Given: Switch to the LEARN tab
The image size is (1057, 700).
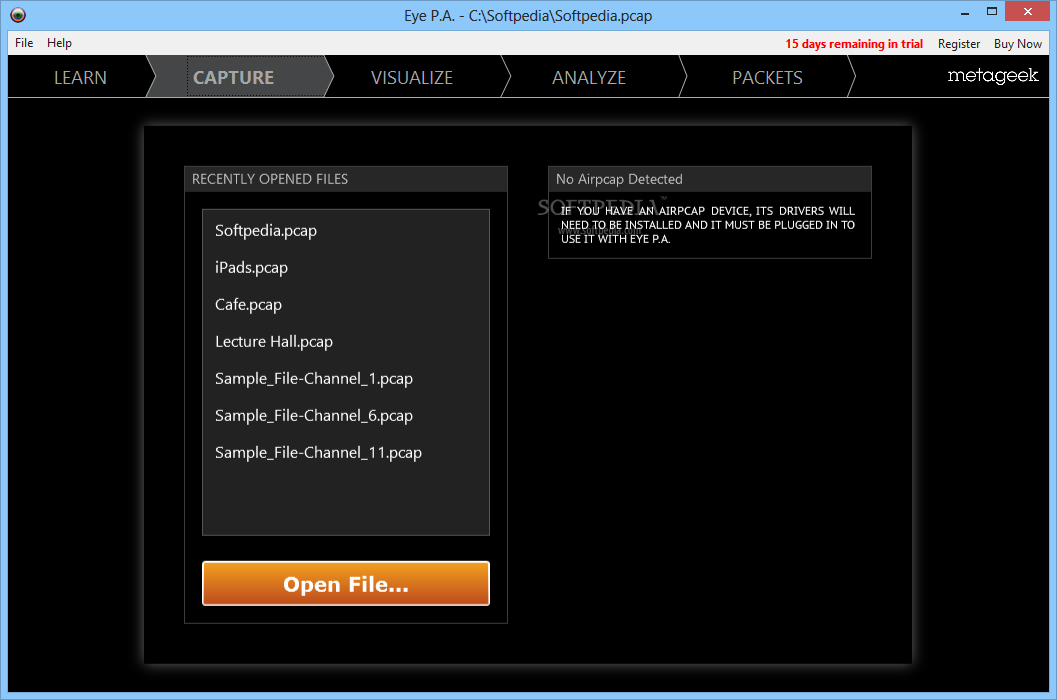Looking at the screenshot, I should pos(80,78).
